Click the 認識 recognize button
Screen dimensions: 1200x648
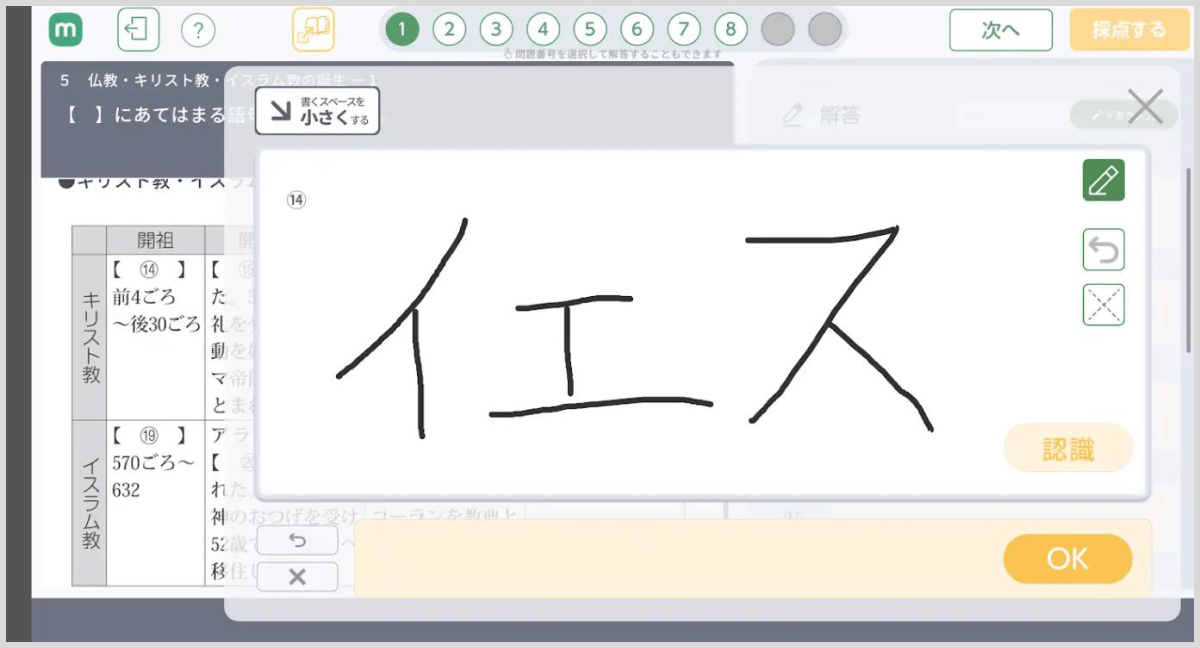click(x=1068, y=448)
